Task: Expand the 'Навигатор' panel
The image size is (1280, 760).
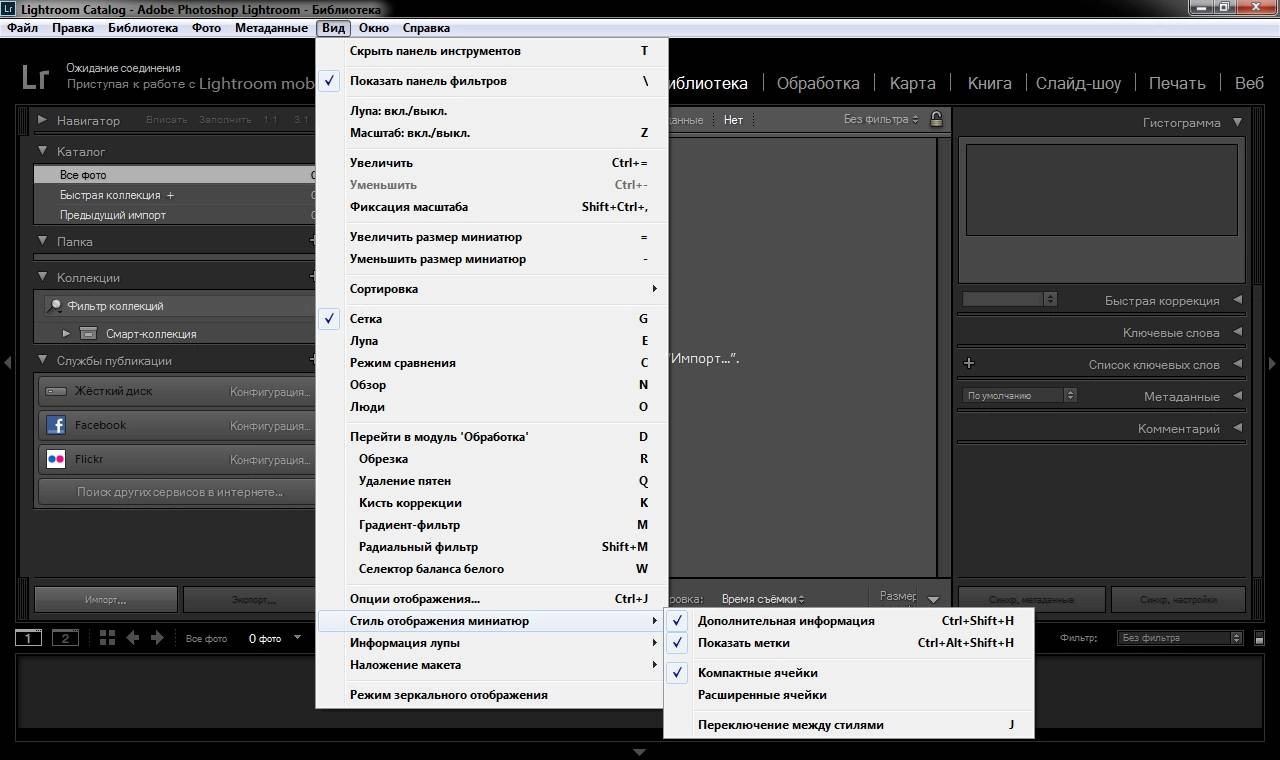Action: (42, 120)
